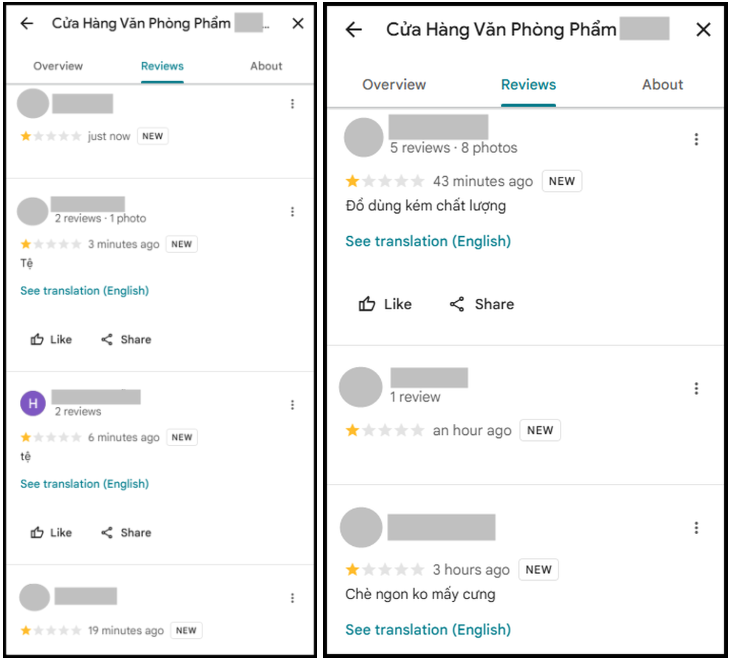Select Reviews tab in right panel
Screen dimensions: 730x661
click(528, 85)
